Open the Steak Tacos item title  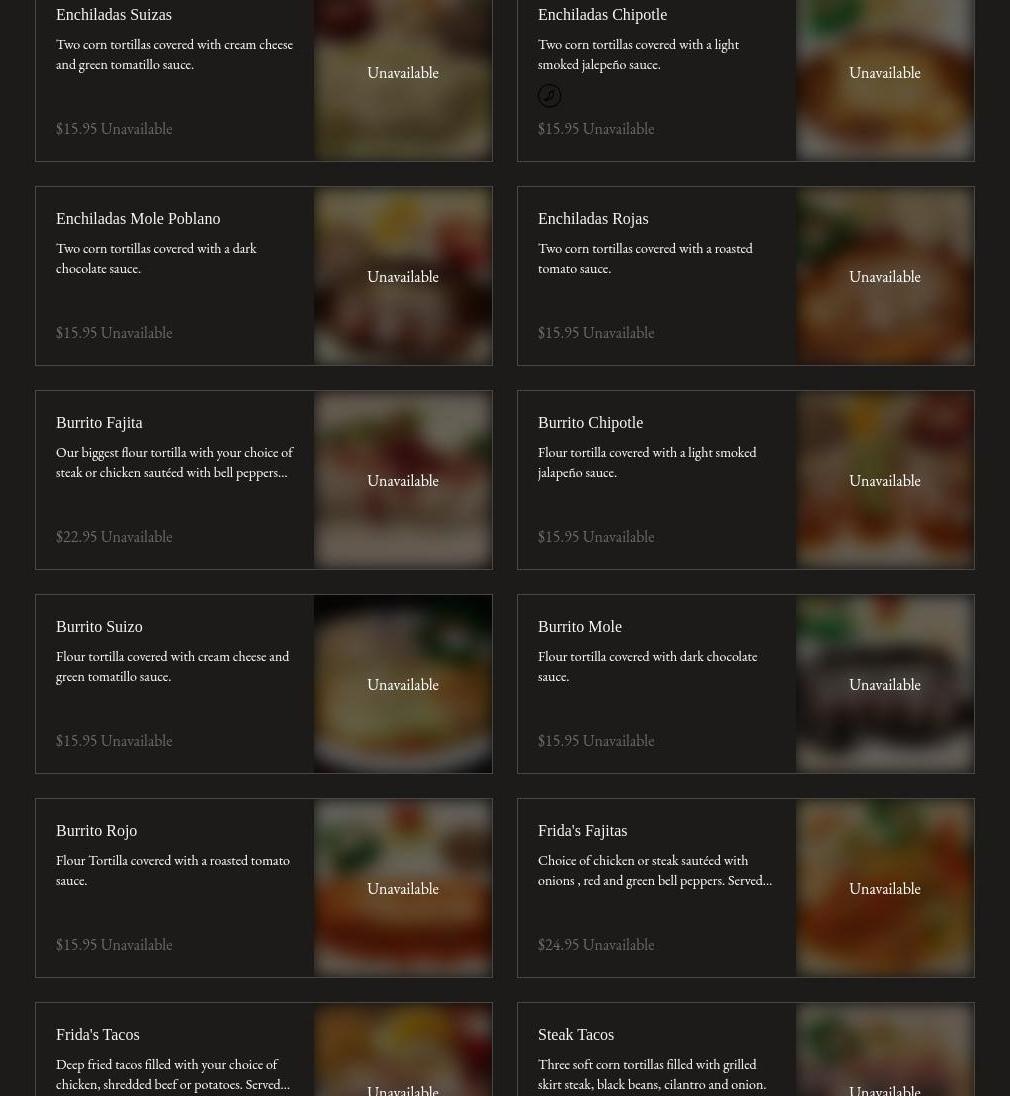576,1035
